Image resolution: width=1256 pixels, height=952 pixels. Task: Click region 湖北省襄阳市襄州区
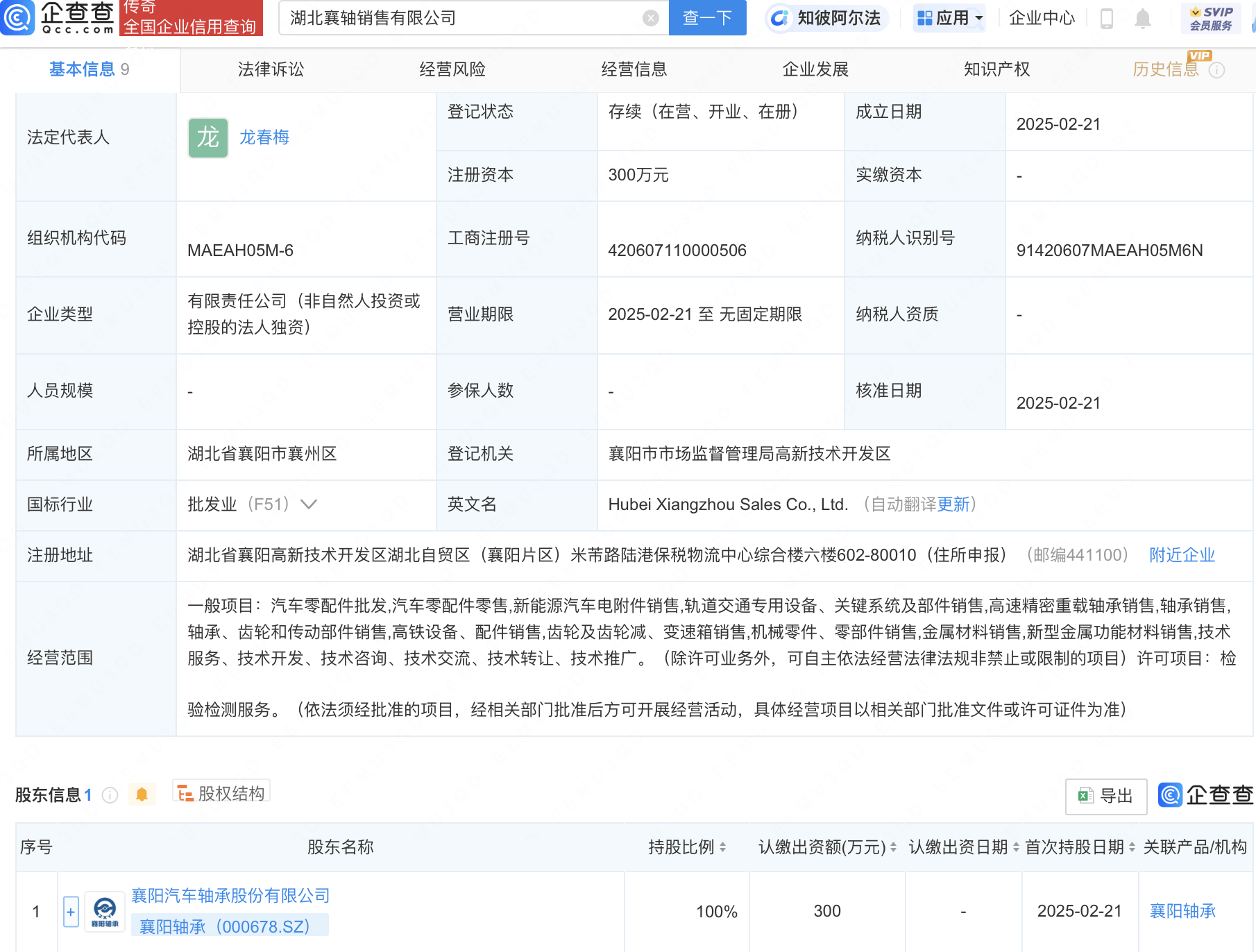[262, 454]
